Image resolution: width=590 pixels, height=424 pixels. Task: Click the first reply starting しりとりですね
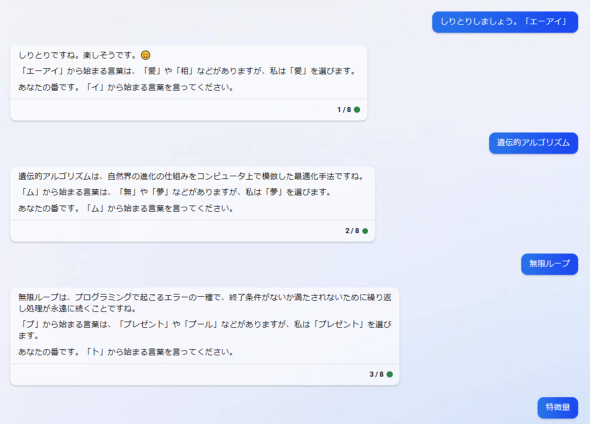[189, 83]
